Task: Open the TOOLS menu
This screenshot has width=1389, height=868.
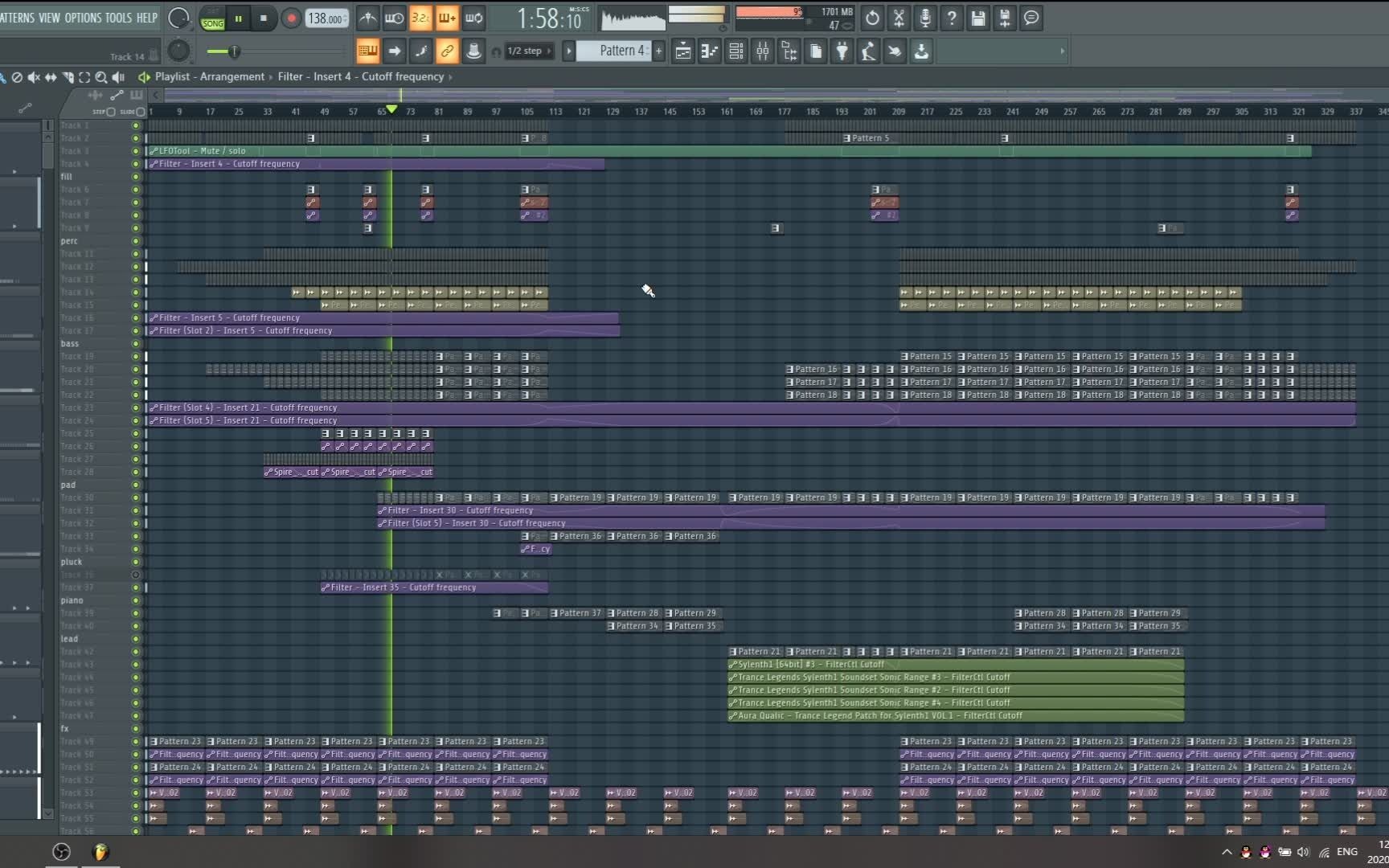Action: pyautogui.click(x=118, y=18)
